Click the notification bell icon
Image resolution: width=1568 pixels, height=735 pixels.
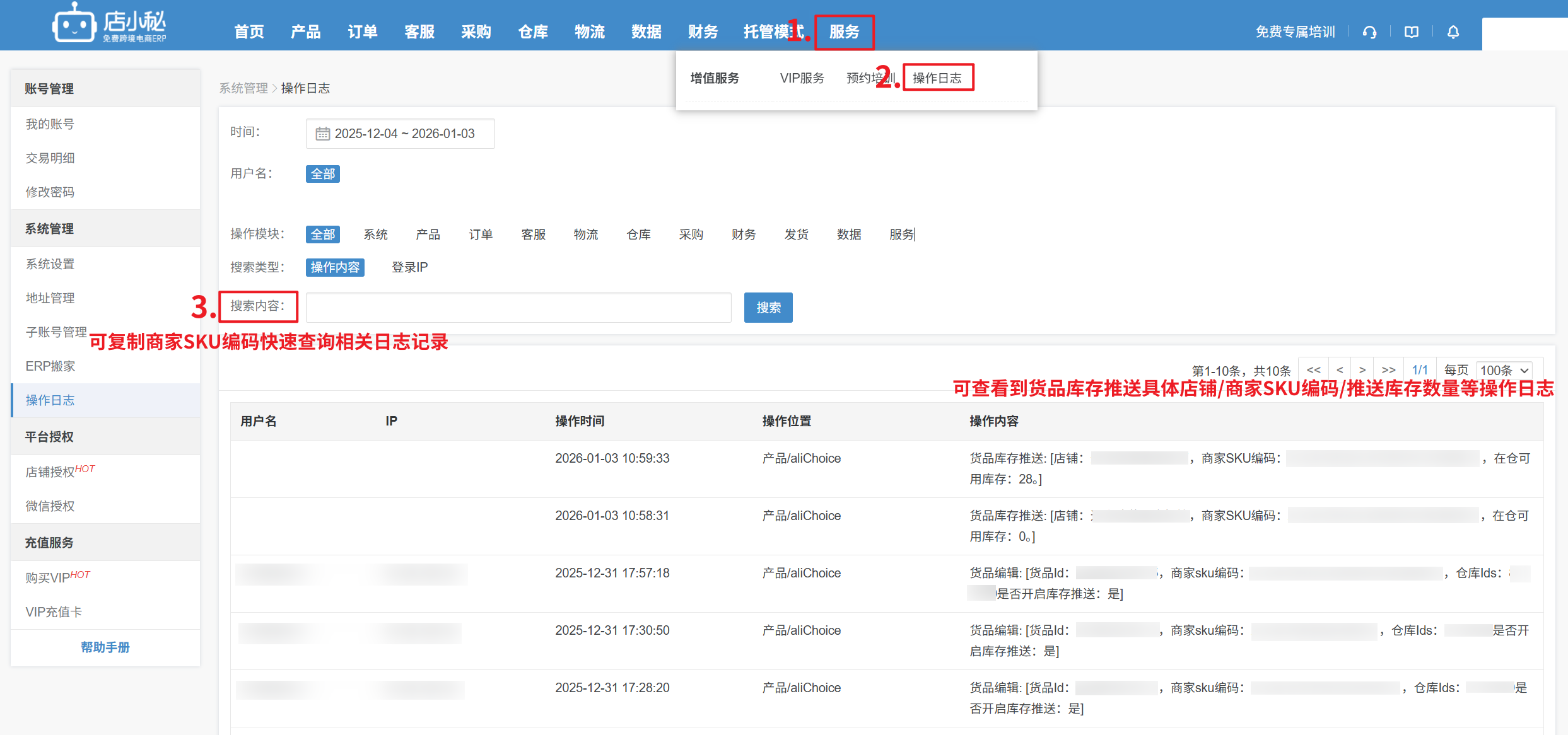[x=1453, y=32]
